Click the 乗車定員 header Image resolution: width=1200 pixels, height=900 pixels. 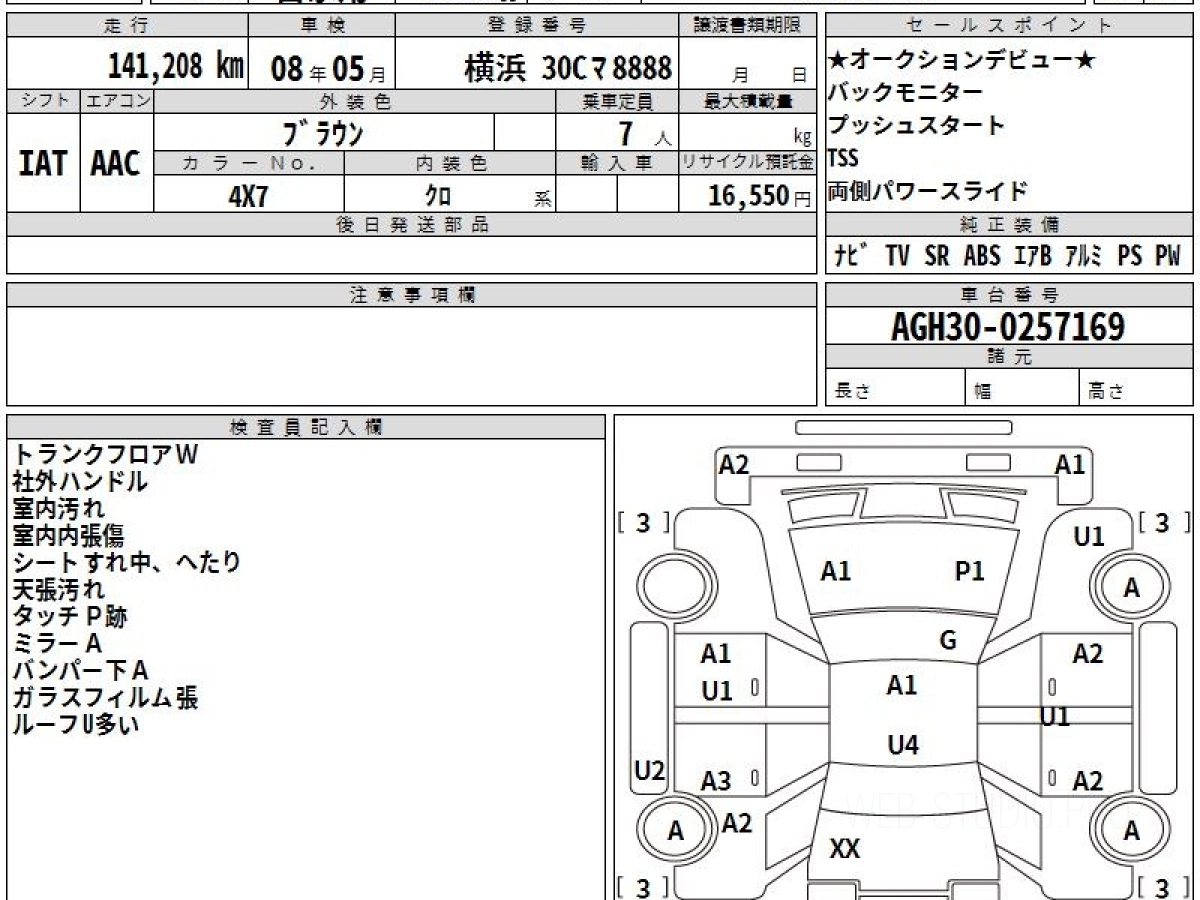tap(617, 101)
